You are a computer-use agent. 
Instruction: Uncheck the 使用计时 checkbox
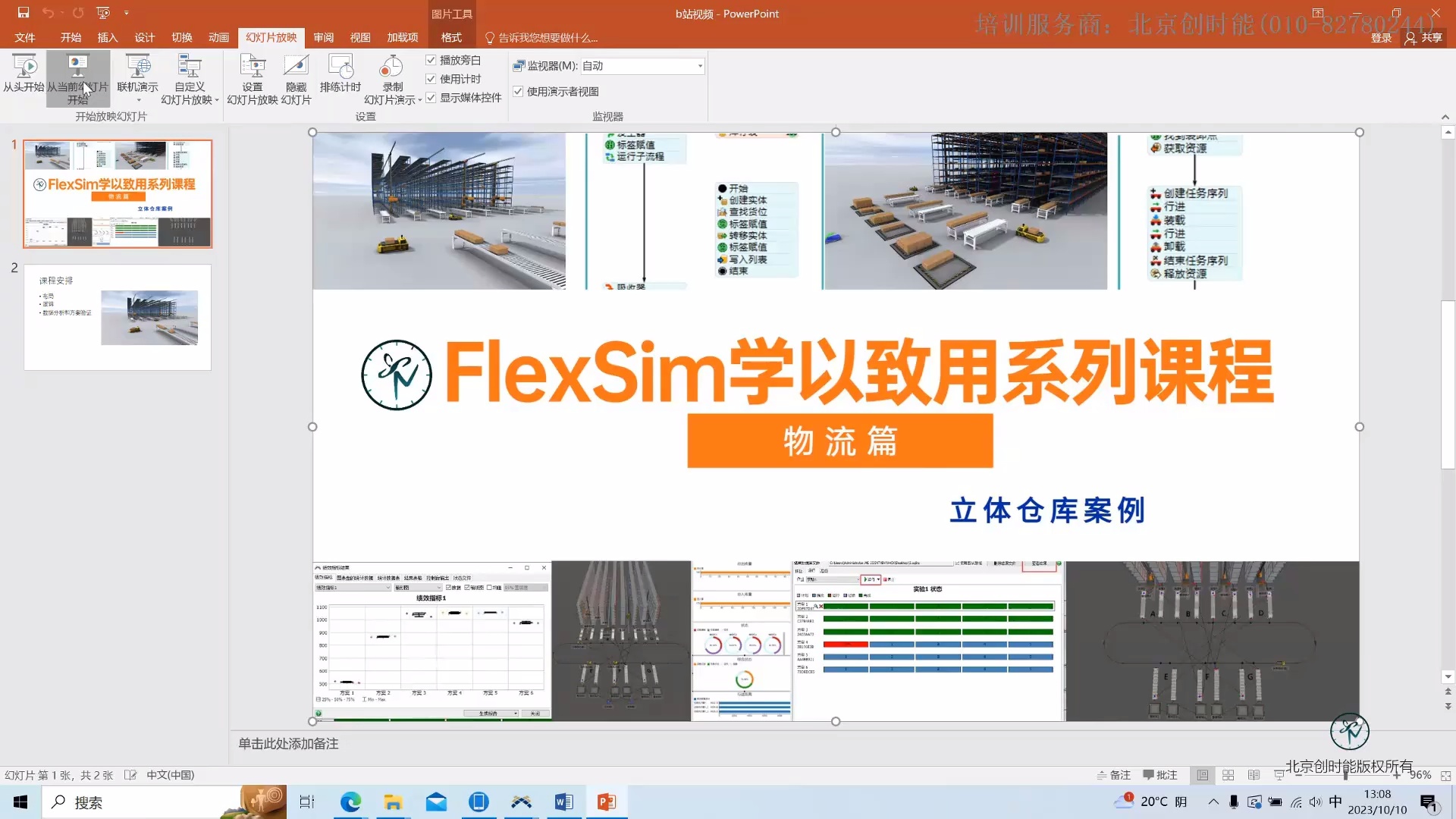(x=431, y=77)
